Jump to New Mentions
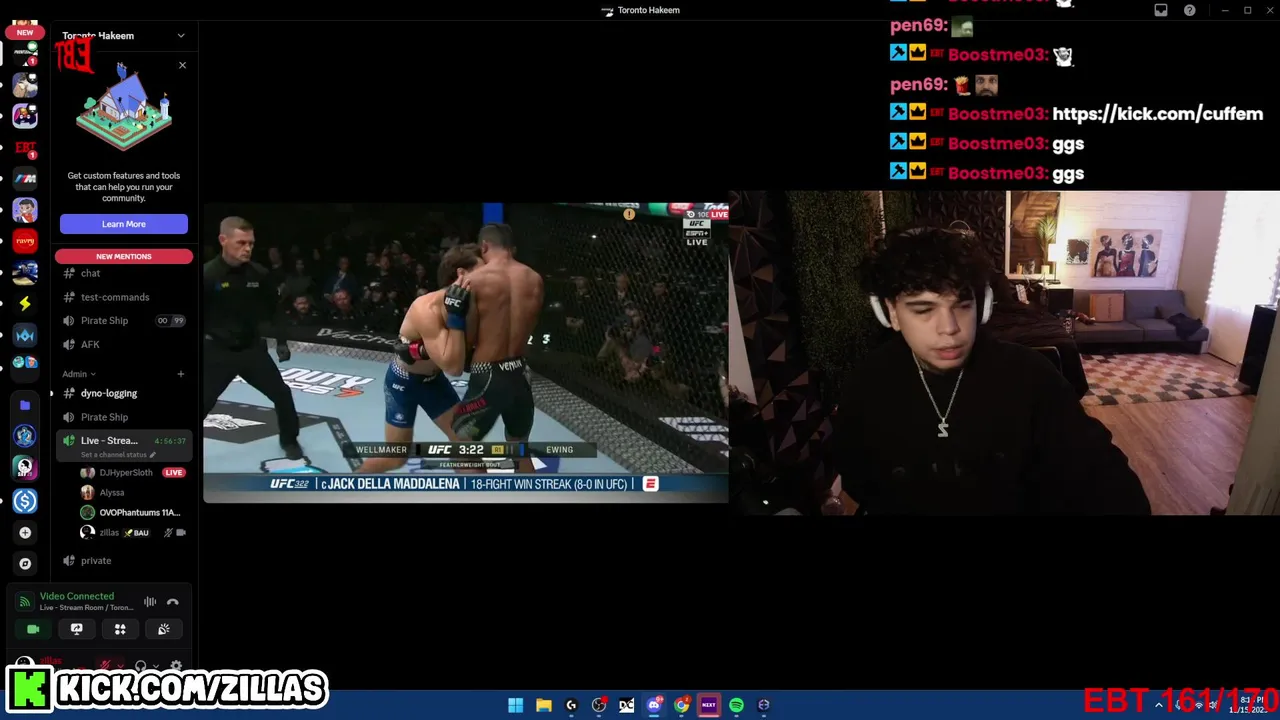The height and width of the screenshot is (720, 1280). pos(124,257)
